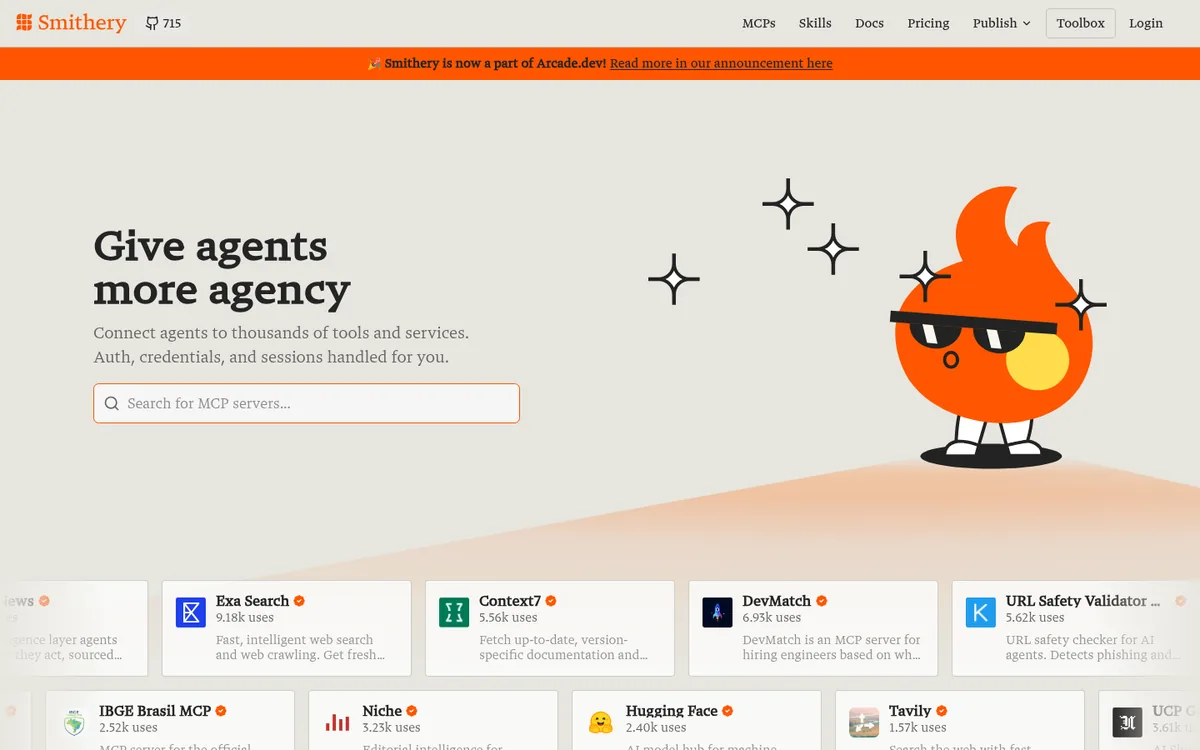Open the Hugging Face server title

[672, 711]
